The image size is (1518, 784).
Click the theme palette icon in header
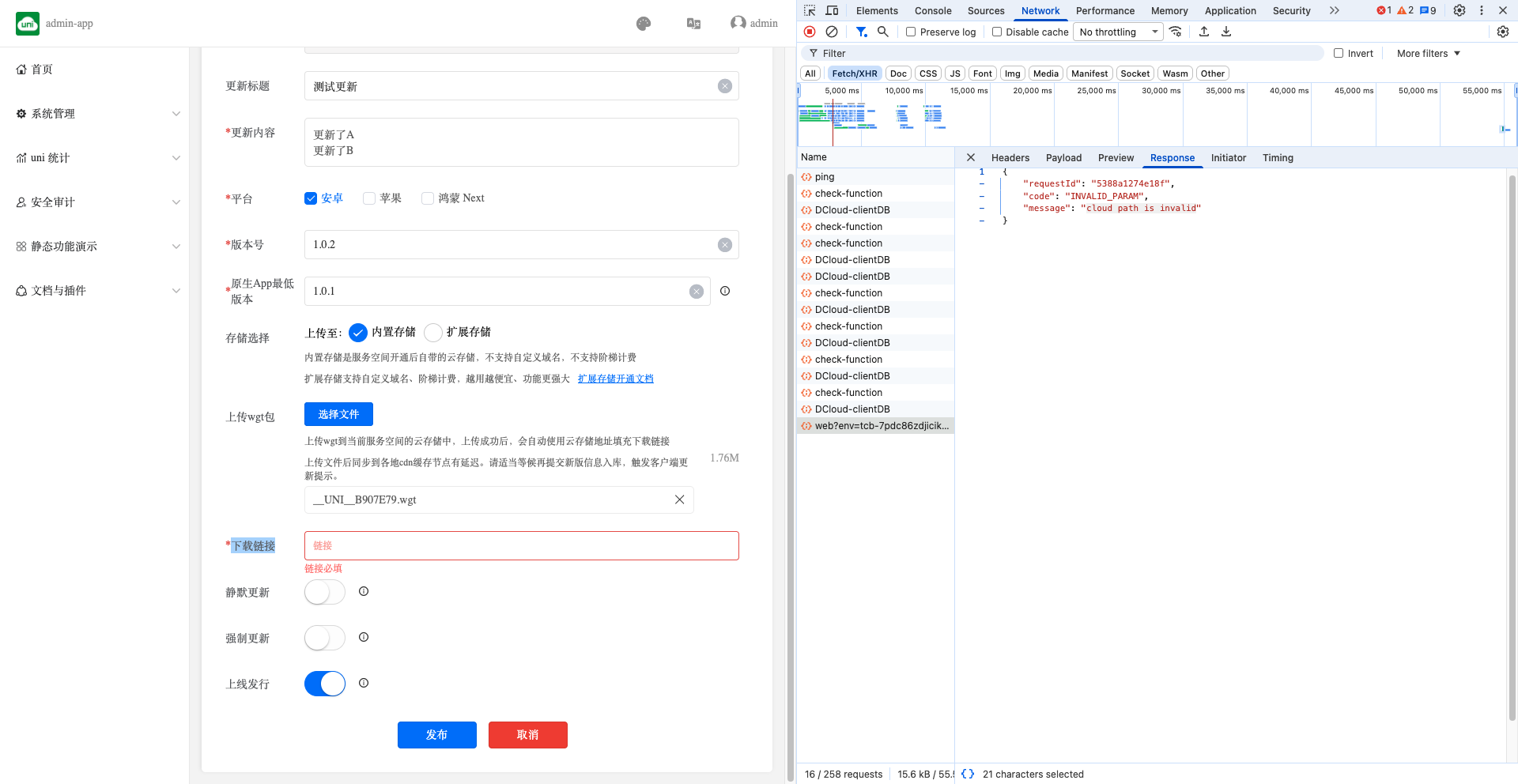[644, 24]
